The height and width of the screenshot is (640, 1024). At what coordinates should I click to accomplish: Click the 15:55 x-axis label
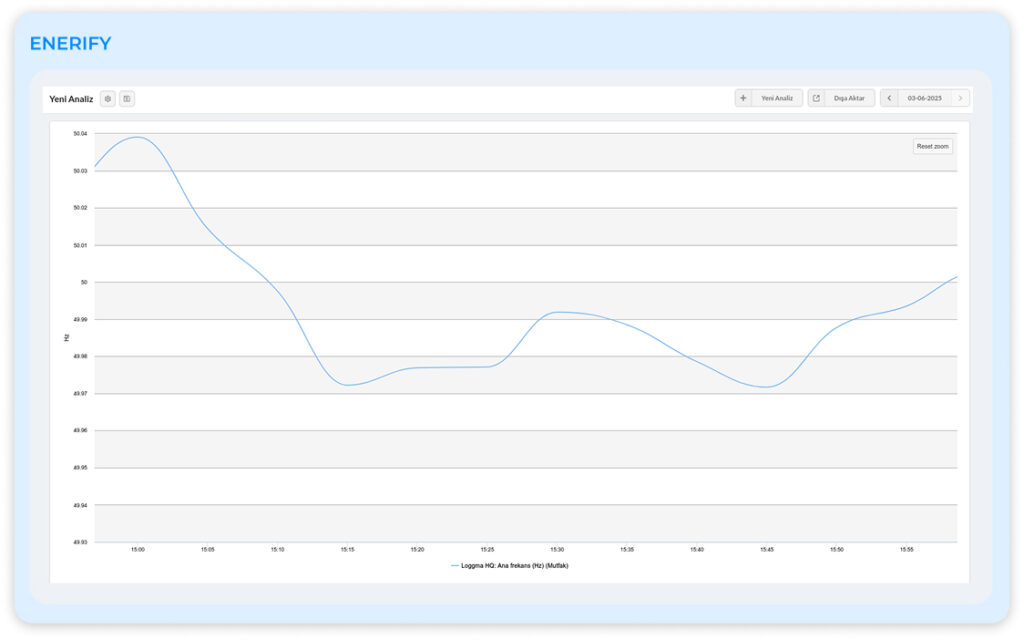click(x=906, y=549)
